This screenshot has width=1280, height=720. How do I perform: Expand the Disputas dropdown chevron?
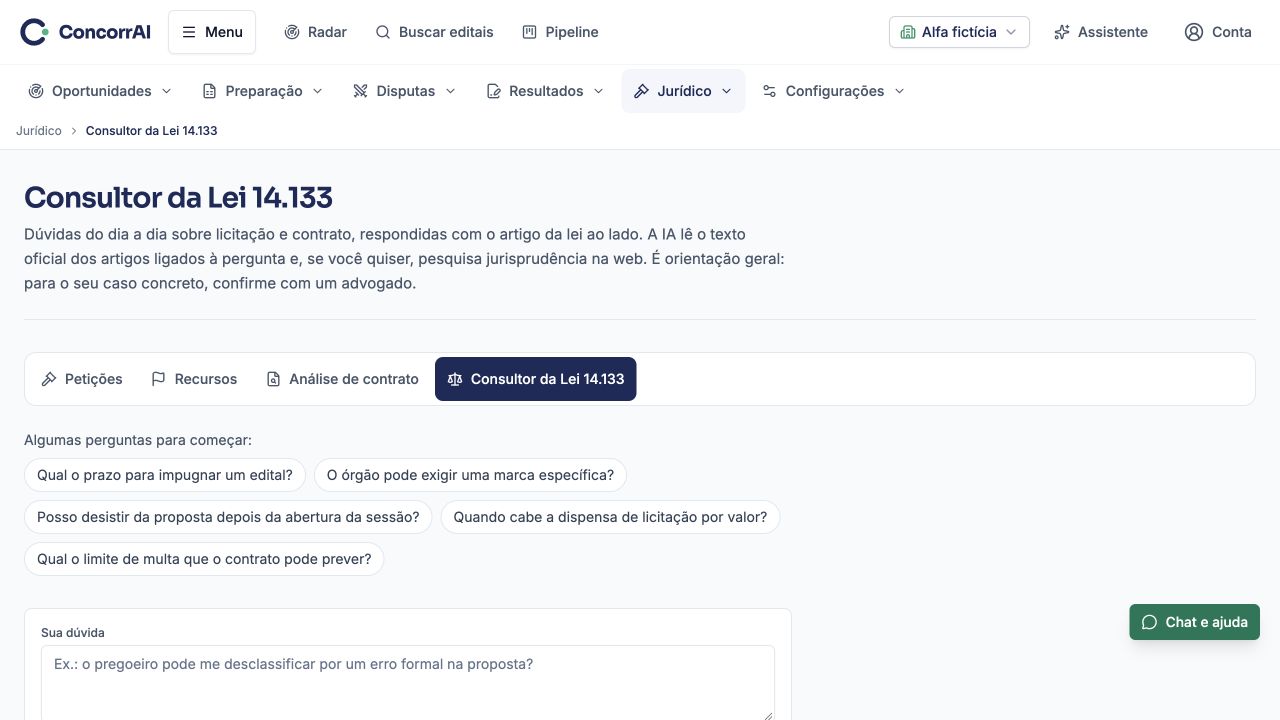tap(450, 91)
